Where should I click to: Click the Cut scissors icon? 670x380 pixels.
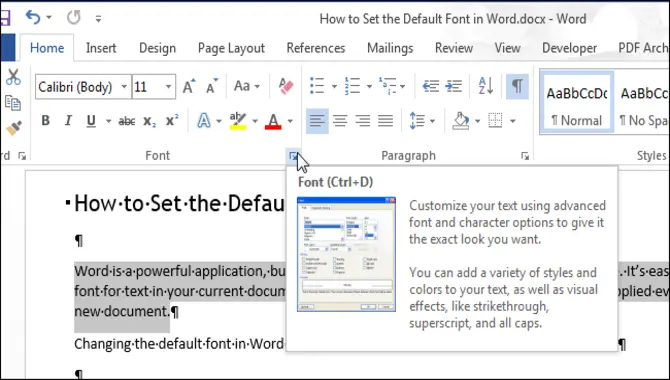point(13,77)
